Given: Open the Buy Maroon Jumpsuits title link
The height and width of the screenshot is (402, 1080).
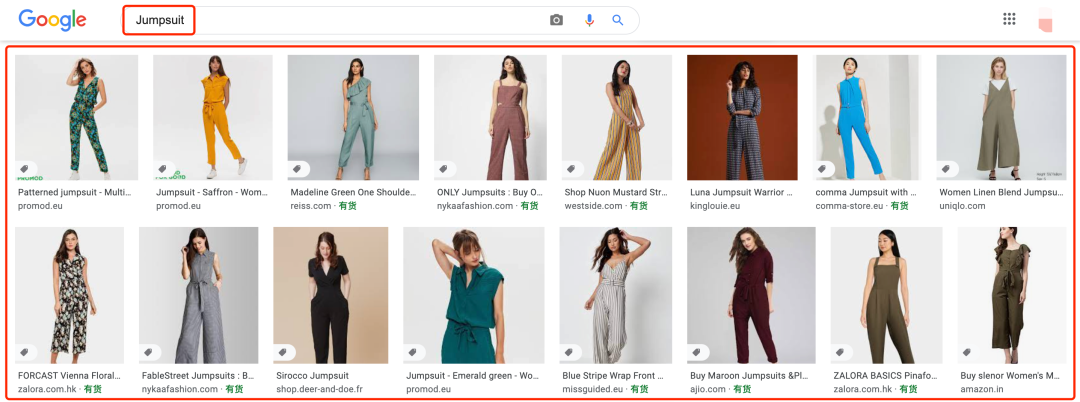Looking at the screenshot, I should 750,376.
